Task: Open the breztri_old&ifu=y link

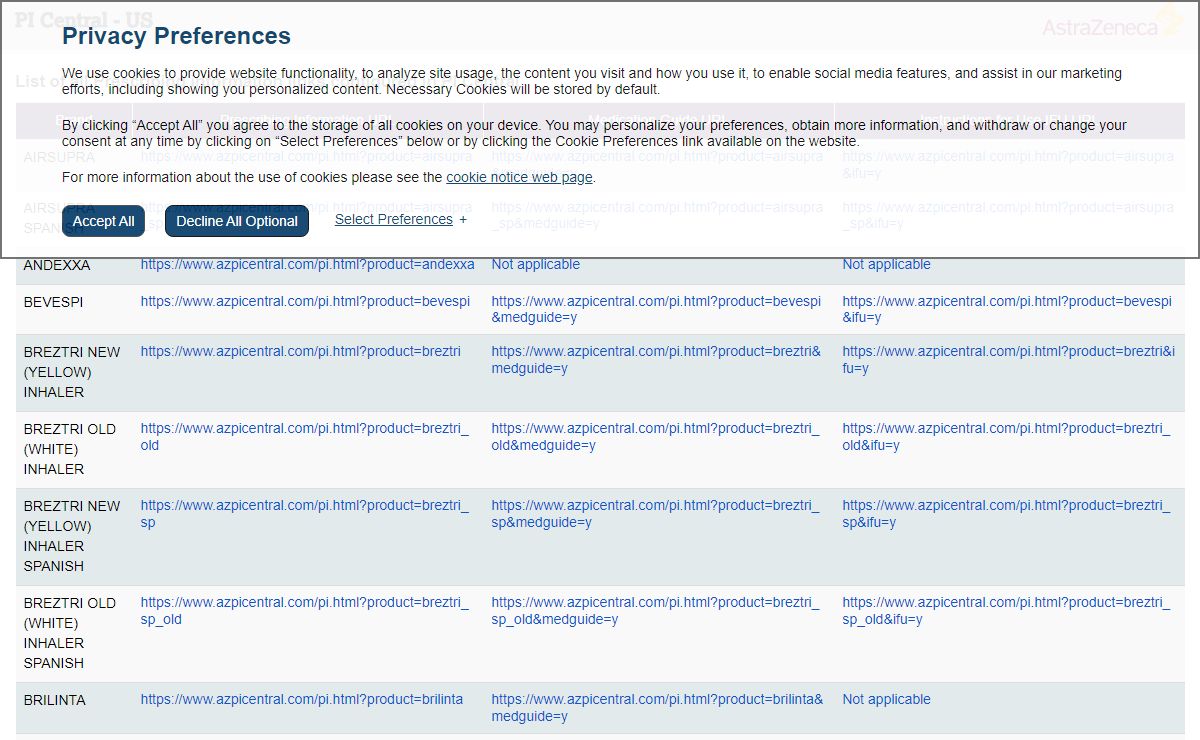Action: click(x=1006, y=437)
